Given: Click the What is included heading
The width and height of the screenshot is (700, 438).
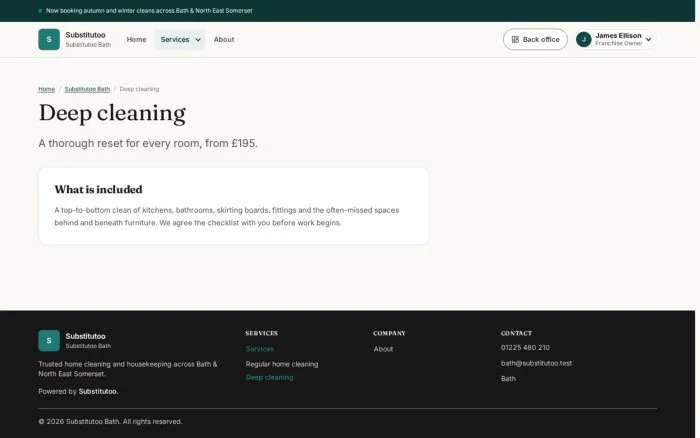Looking at the screenshot, I should pyautogui.click(x=98, y=189).
